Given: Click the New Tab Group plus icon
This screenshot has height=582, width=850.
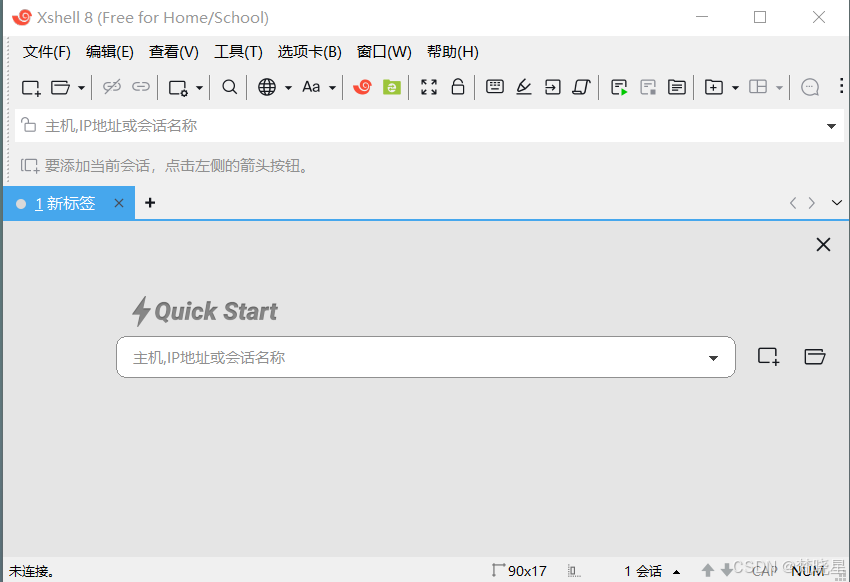Looking at the screenshot, I should [x=714, y=87].
